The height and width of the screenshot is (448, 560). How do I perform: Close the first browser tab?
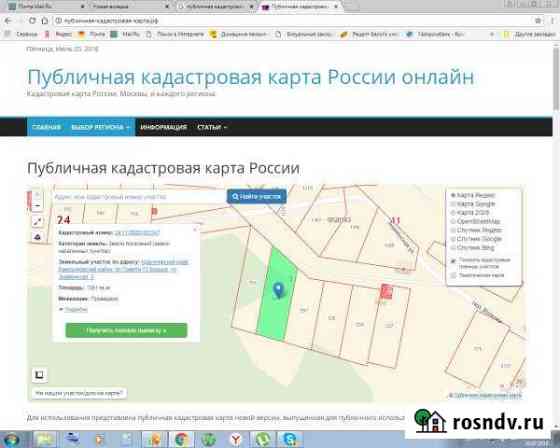82,6
